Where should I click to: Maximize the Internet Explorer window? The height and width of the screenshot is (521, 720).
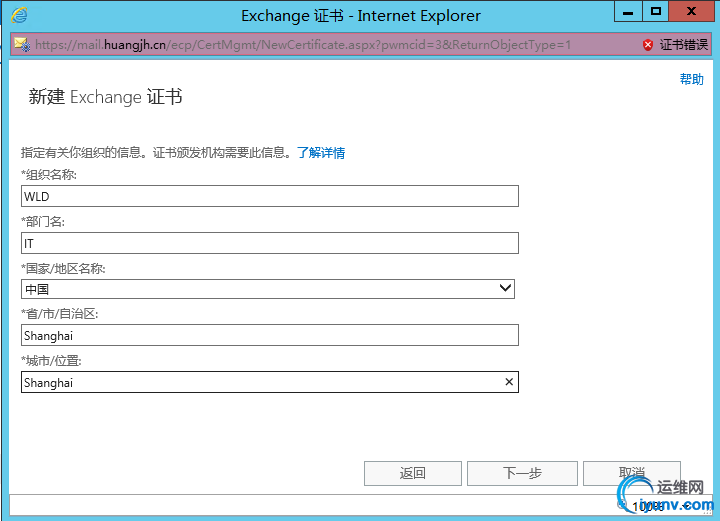(x=656, y=11)
